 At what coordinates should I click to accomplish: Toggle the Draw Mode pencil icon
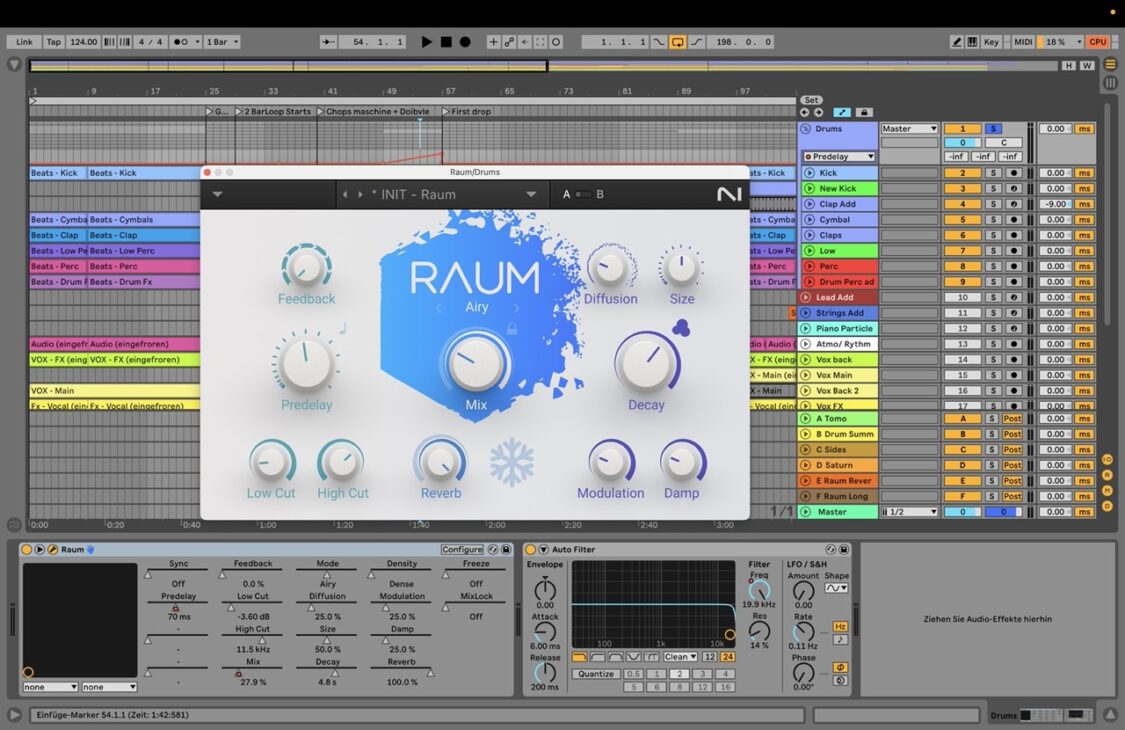coord(956,42)
